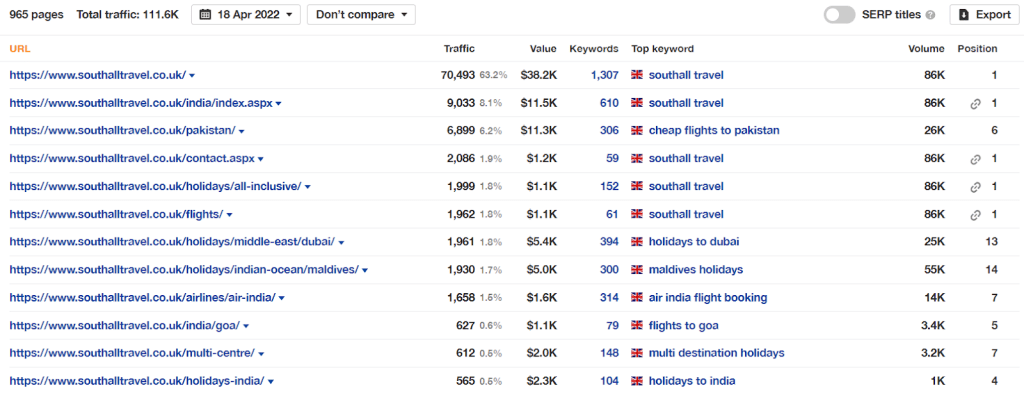This screenshot has height=393, width=1024.
Task: Click the UK flag beside maldives holidays
Action: click(637, 270)
